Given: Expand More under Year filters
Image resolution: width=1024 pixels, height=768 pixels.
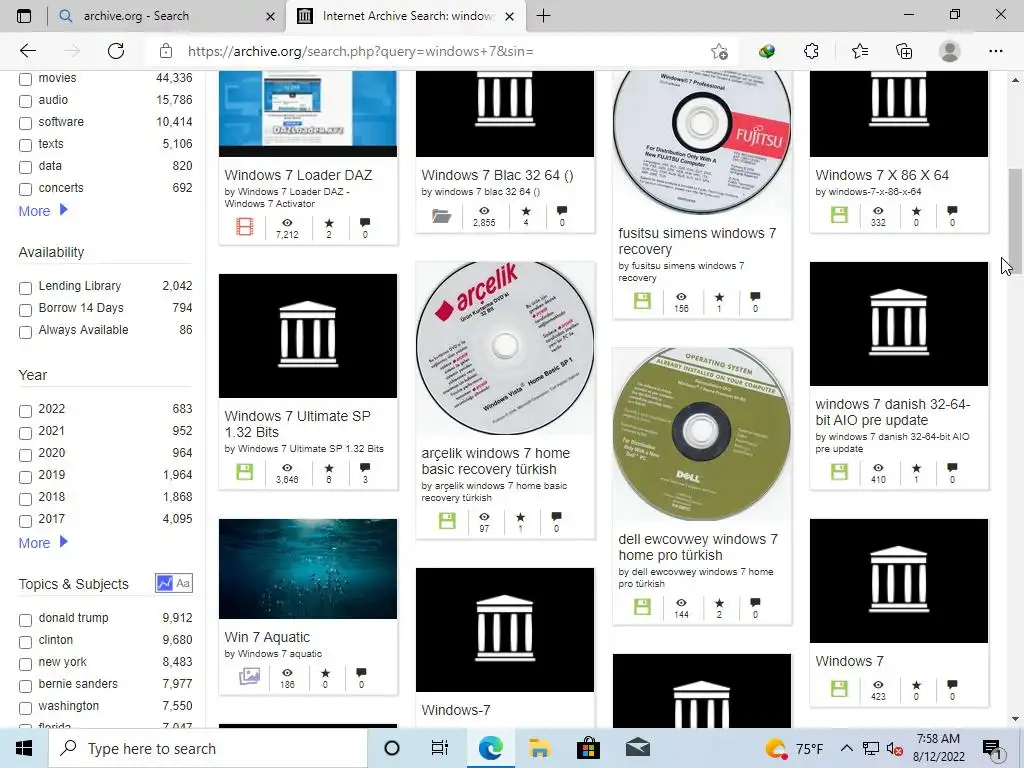Looking at the screenshot, I should [43, 543].
